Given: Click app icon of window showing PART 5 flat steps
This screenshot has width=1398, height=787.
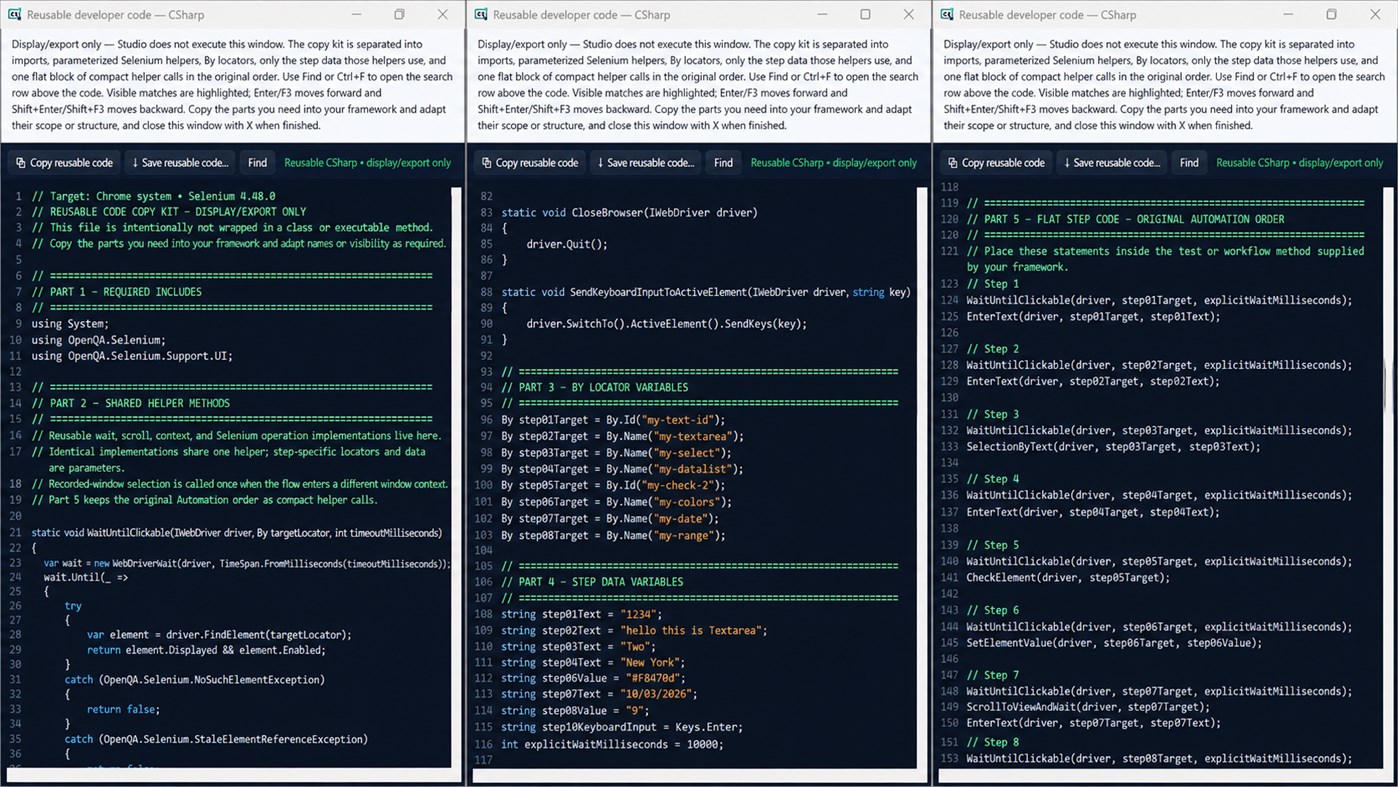Looking at the screenshot, I should [x=947, y=15].
